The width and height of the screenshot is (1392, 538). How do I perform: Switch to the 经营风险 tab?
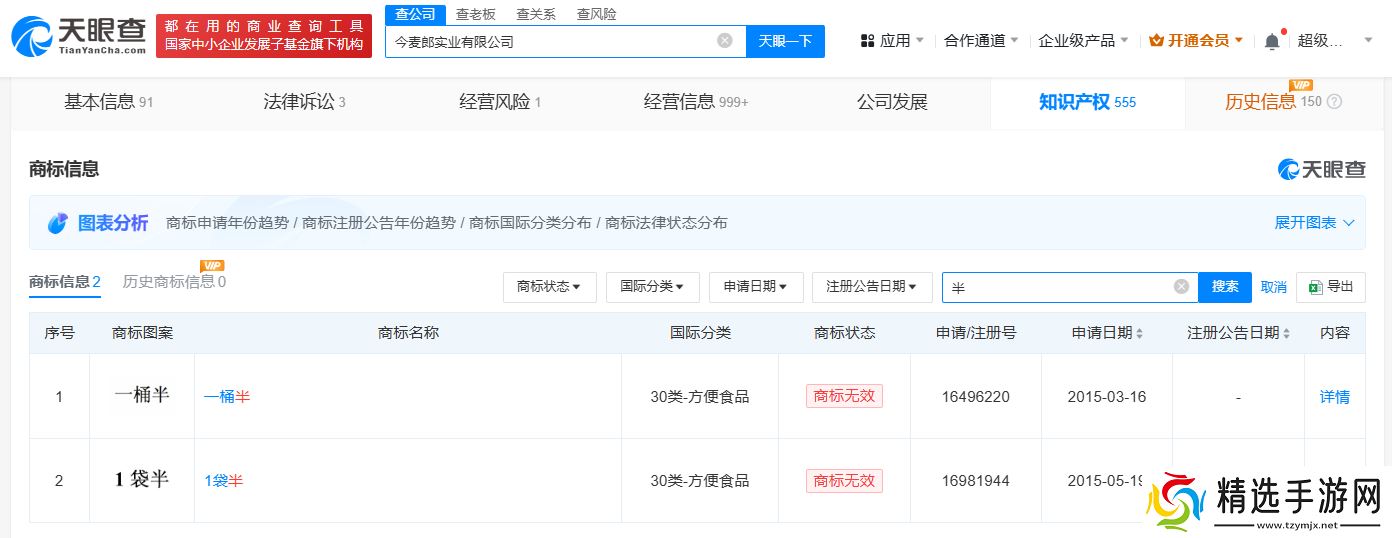point(500,102)
